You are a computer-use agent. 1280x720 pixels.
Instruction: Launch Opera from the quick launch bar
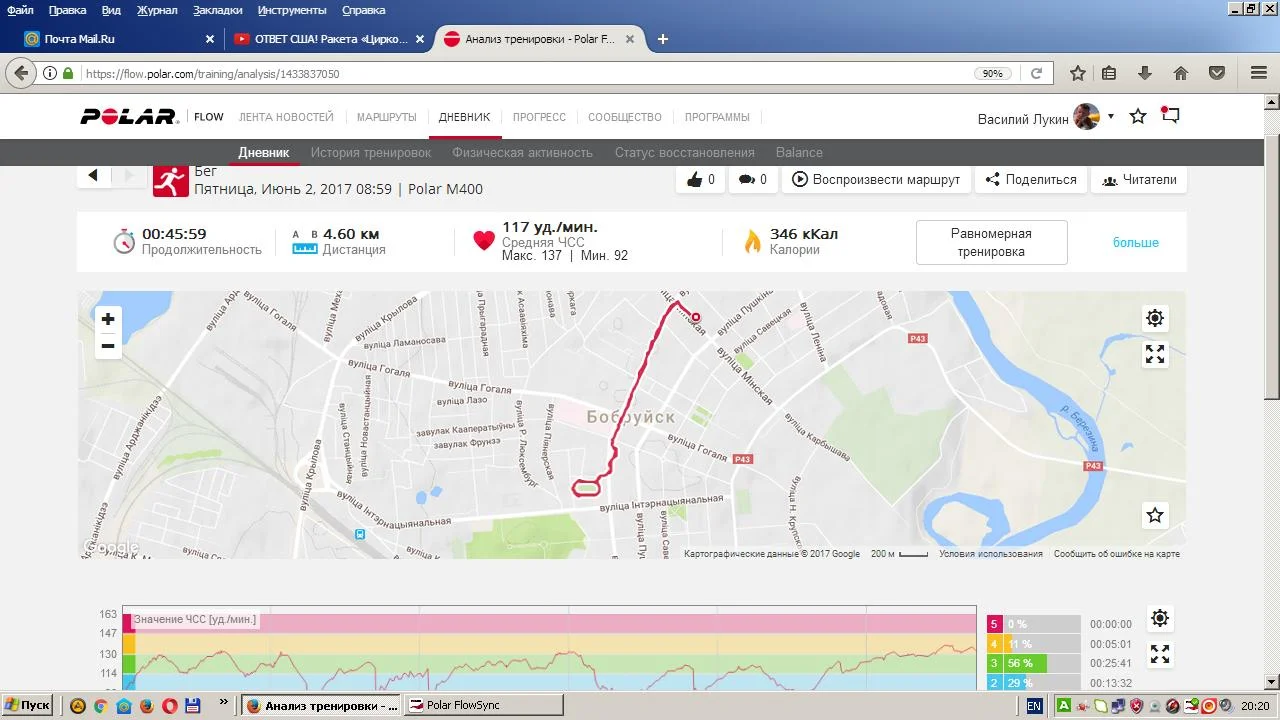click(x=169, y=705)
